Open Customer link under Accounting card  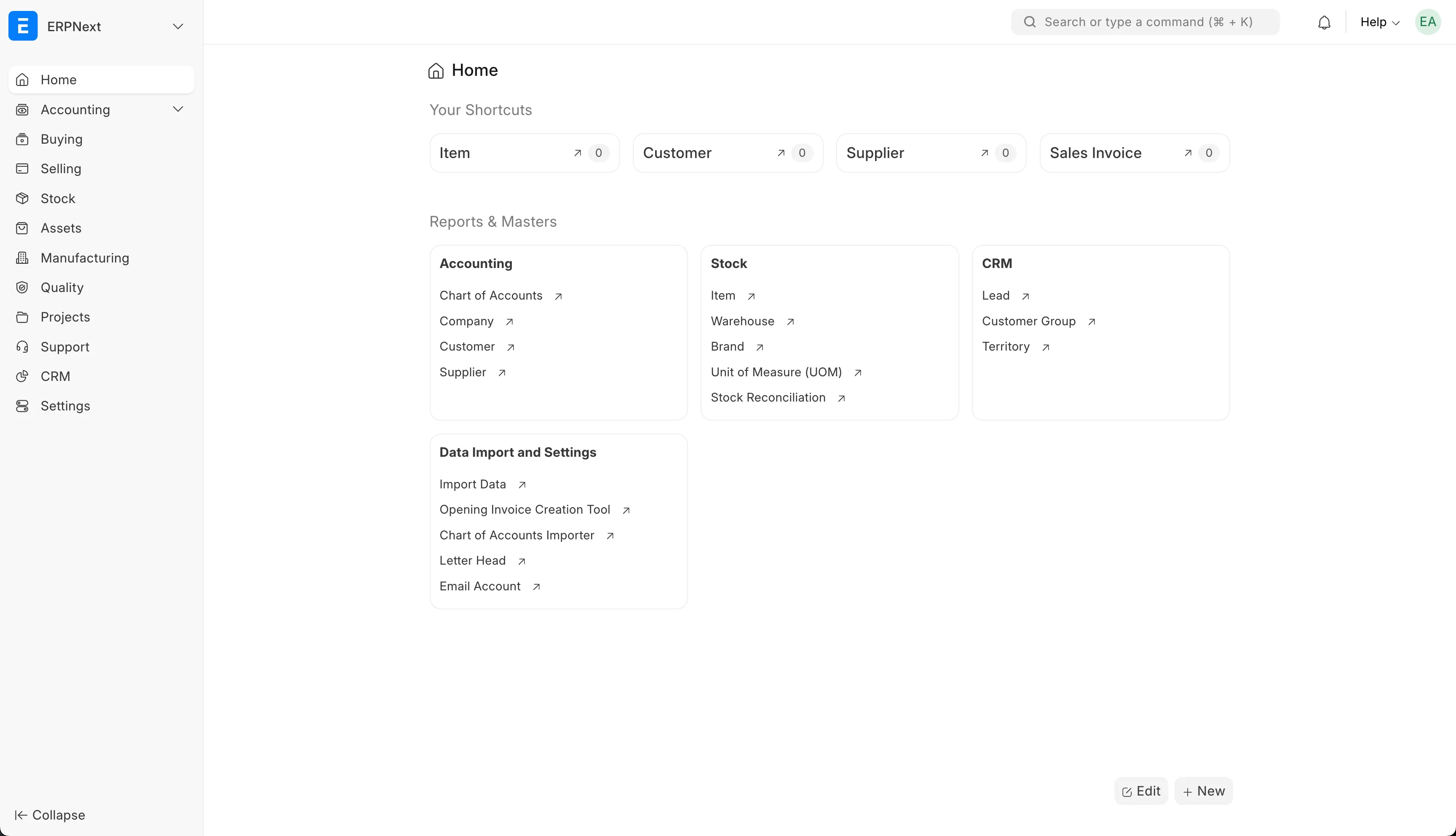pyautogui.click(x=467, y=347)
